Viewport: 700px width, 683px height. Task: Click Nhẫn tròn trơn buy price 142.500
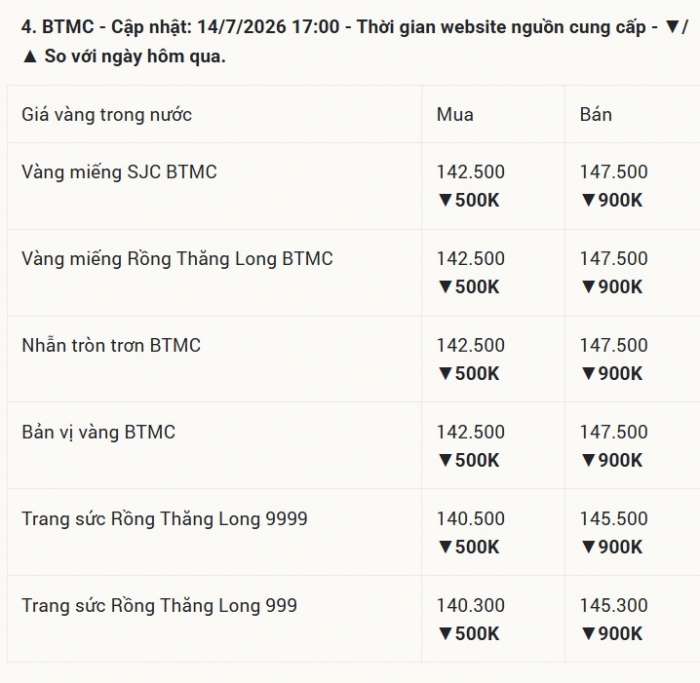pyautogui.click(x=471, y=346)
